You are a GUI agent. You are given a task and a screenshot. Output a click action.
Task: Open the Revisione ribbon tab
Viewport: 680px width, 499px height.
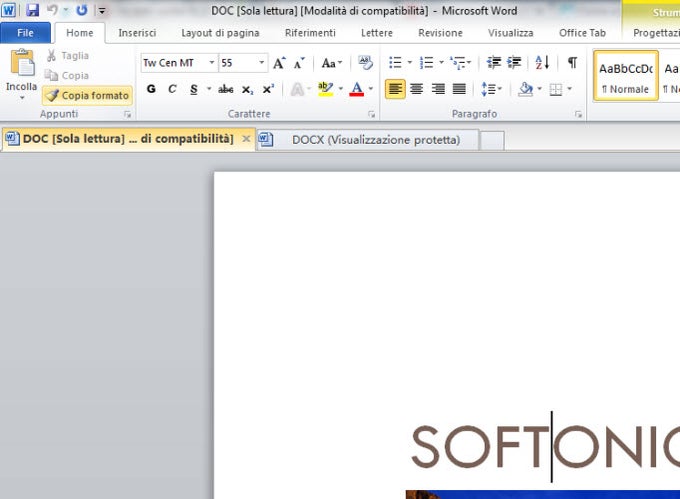coord(440,33)
